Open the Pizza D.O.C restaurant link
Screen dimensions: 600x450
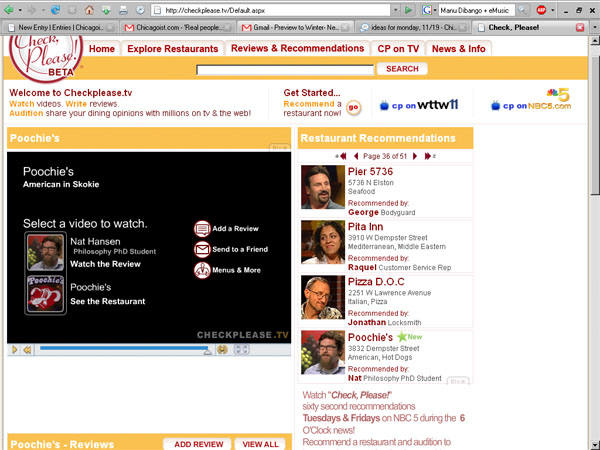pos(376,282)
